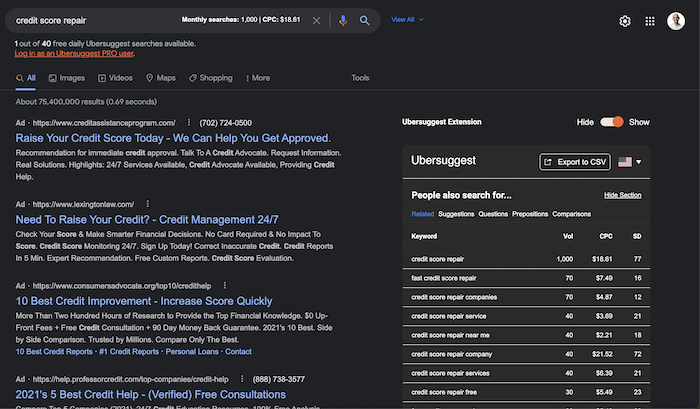
Task: Click Export to CSV button
Action: 575,162
